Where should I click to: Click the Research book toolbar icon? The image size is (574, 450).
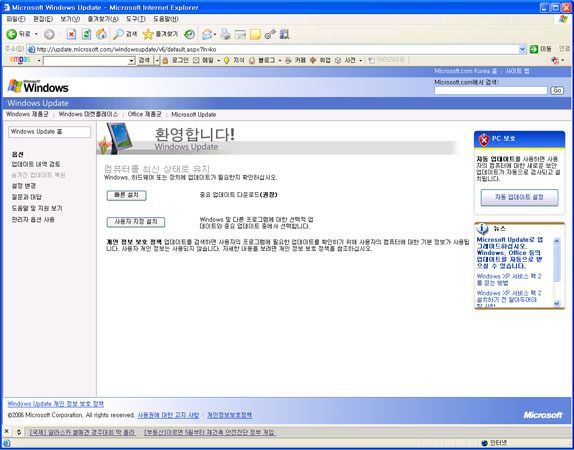284,34
